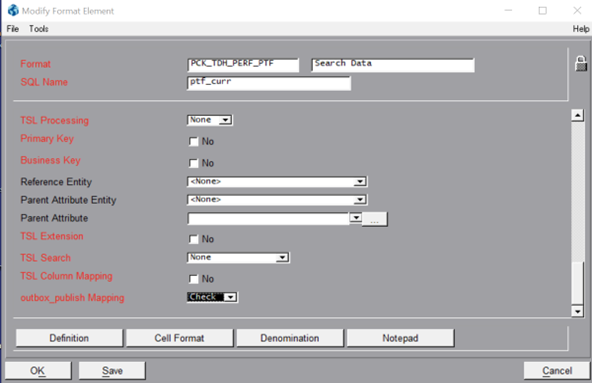Click the scrollbar up arrow
592x383 pixels.
click(x=578, y=115)
